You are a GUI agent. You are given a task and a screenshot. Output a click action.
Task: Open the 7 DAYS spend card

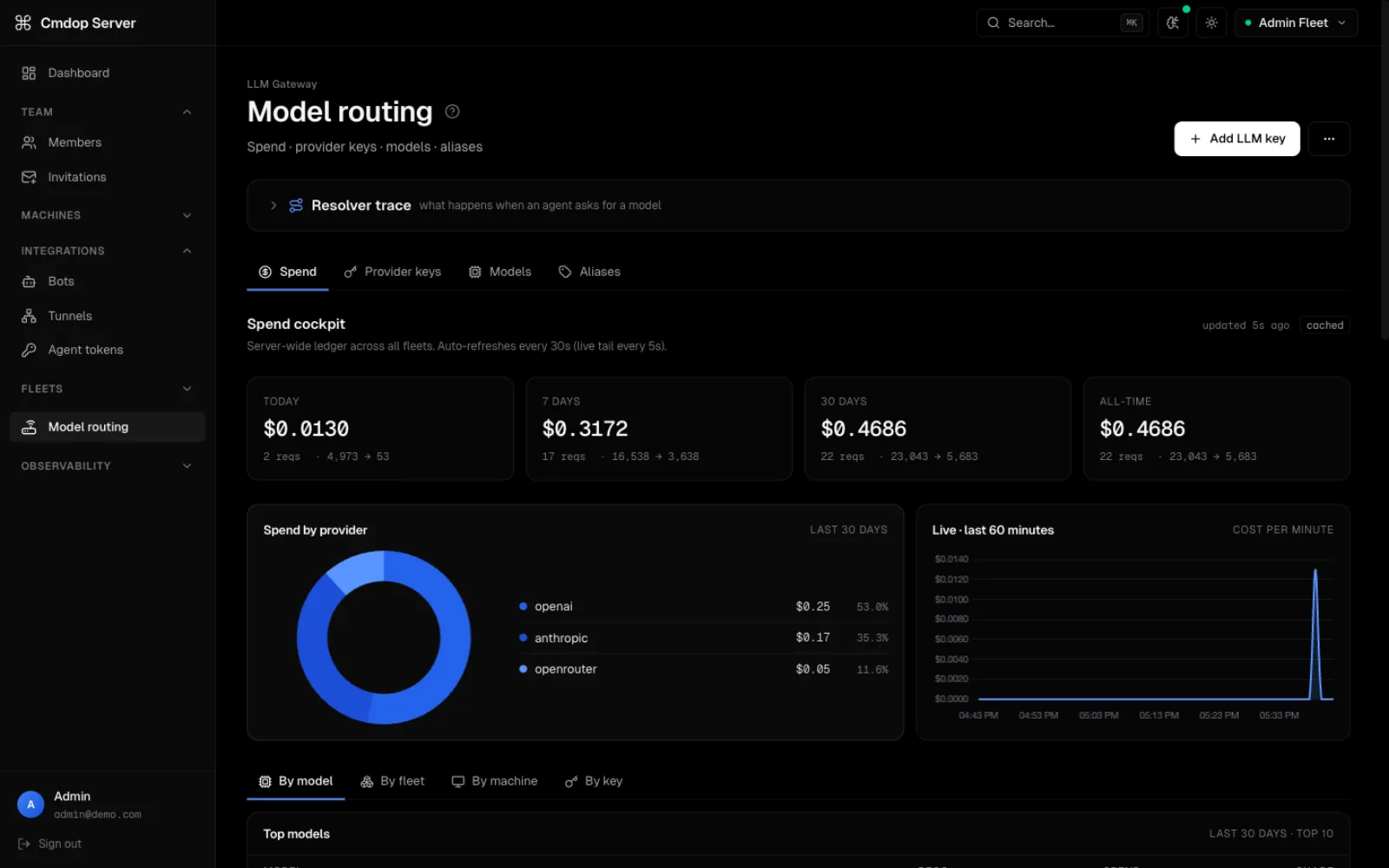659,429
